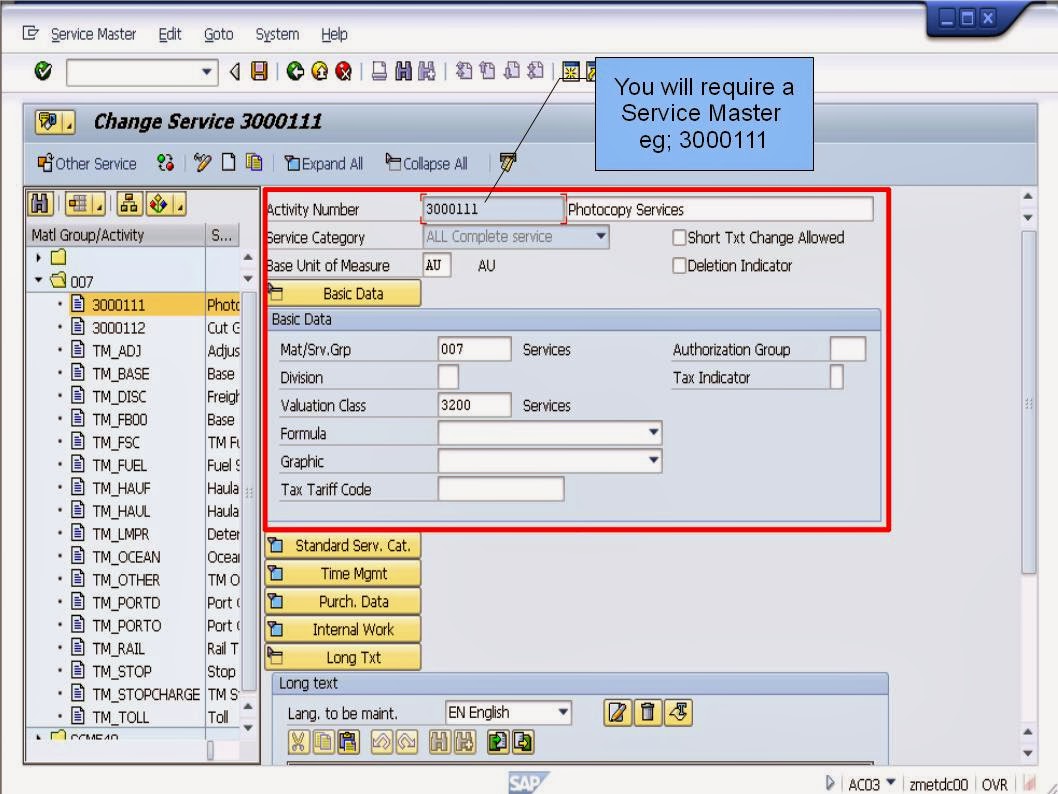Open the language EN English dropdown

(563, 712)
